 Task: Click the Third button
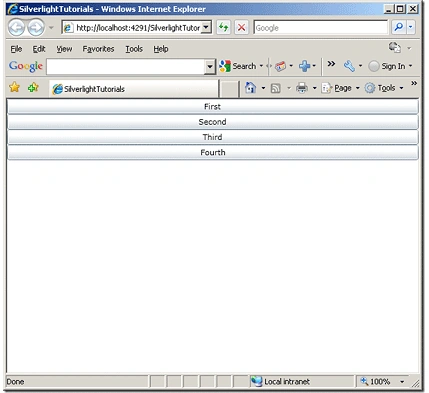213,137
